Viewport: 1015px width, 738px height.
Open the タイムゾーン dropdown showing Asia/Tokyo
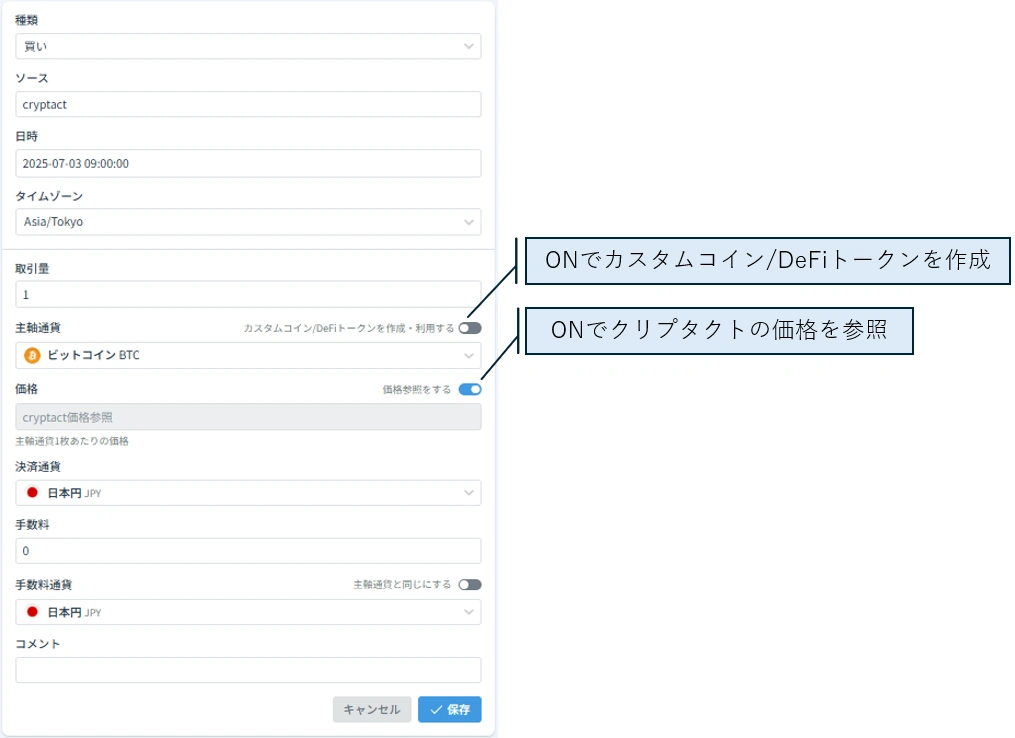(x=248, y=221)
